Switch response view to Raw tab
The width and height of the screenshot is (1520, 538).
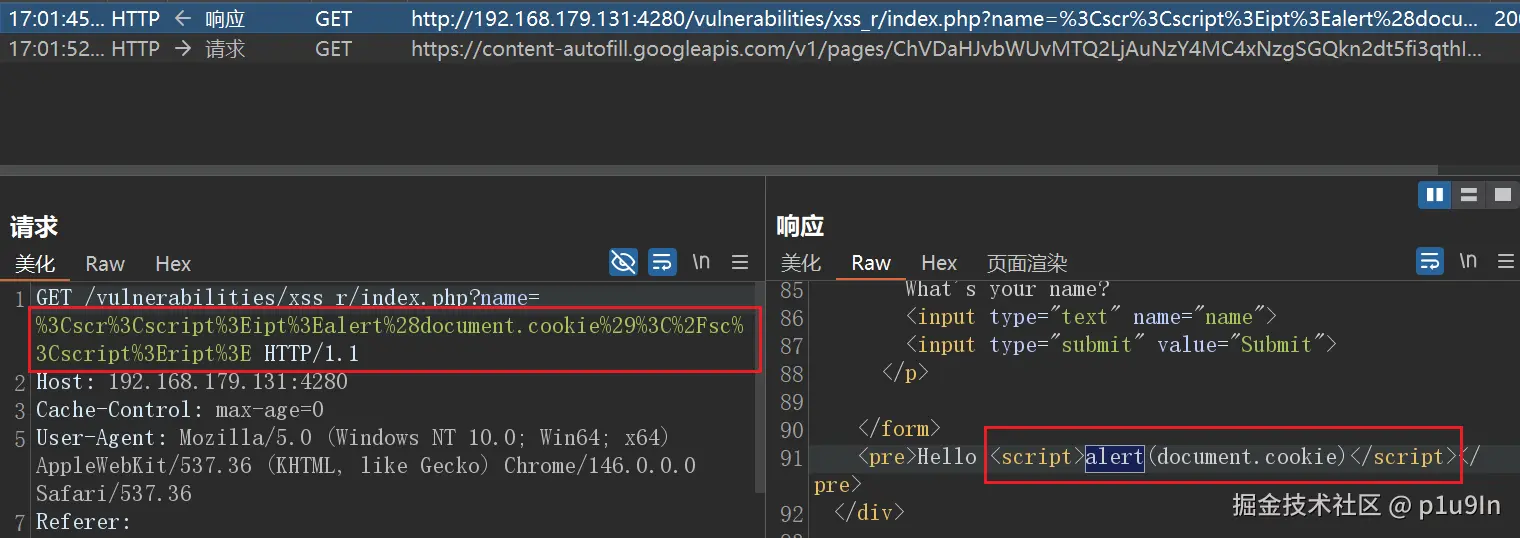point(871,263)
